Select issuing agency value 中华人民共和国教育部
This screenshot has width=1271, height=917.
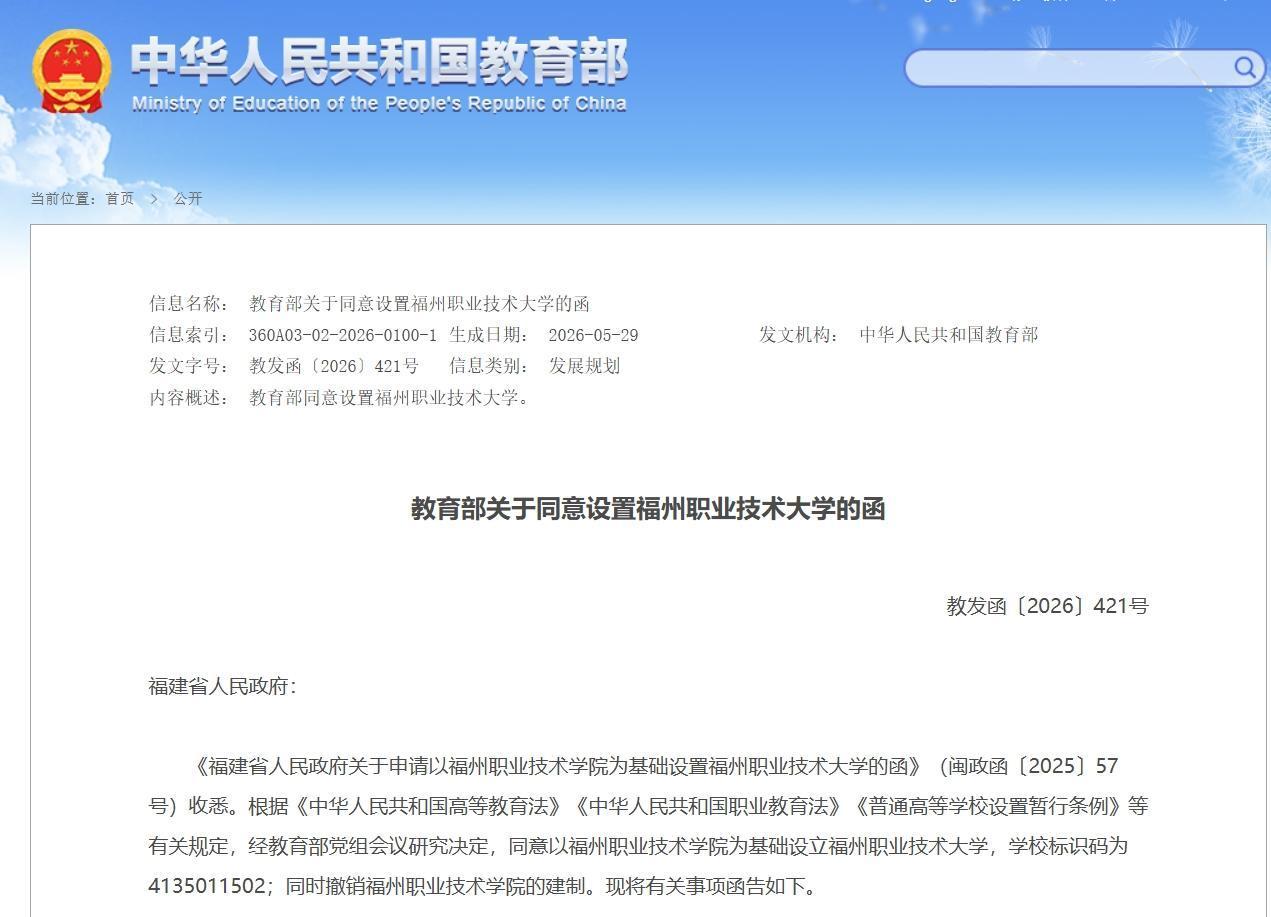[948, 335]
